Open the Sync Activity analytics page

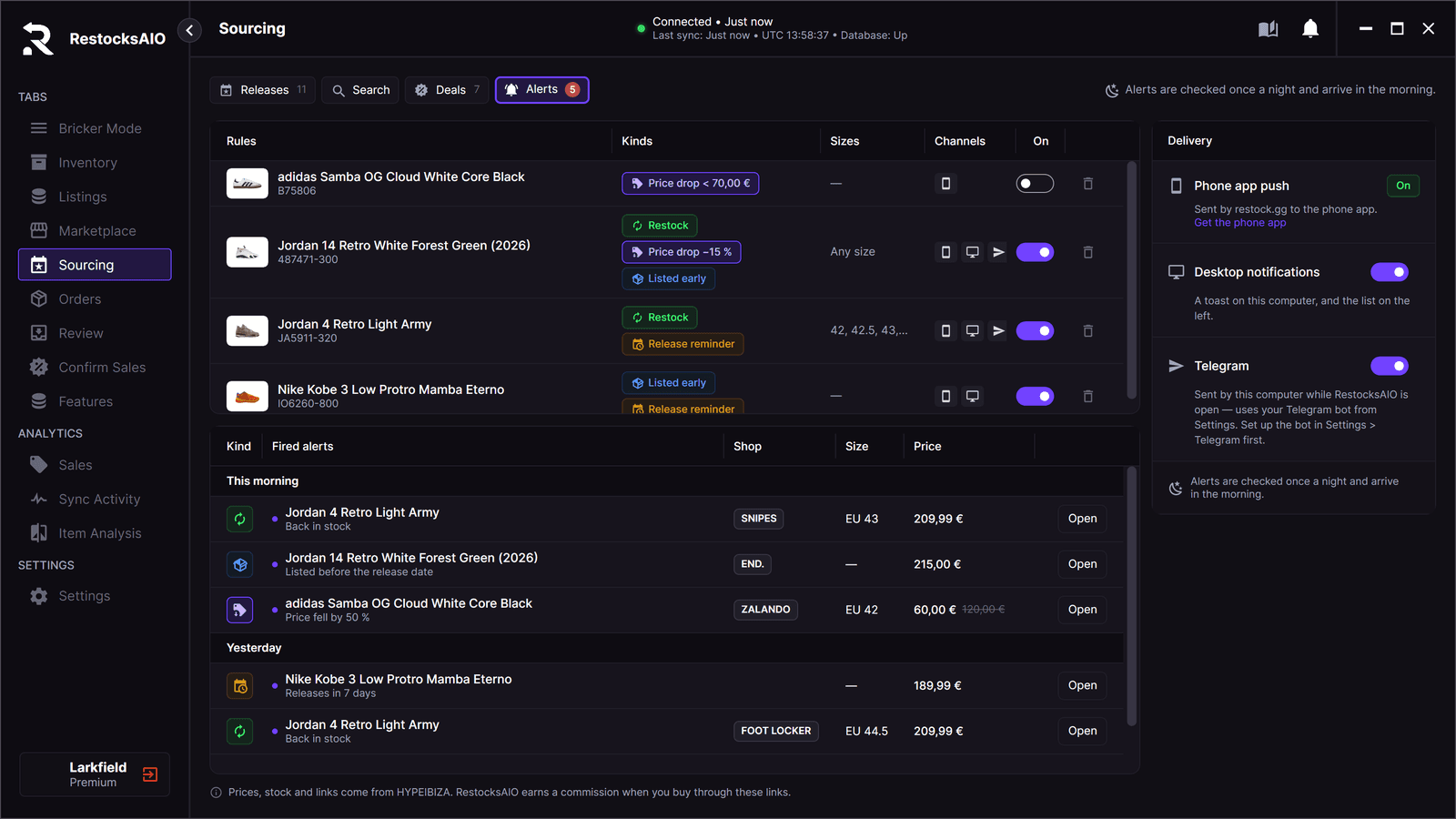95,500
